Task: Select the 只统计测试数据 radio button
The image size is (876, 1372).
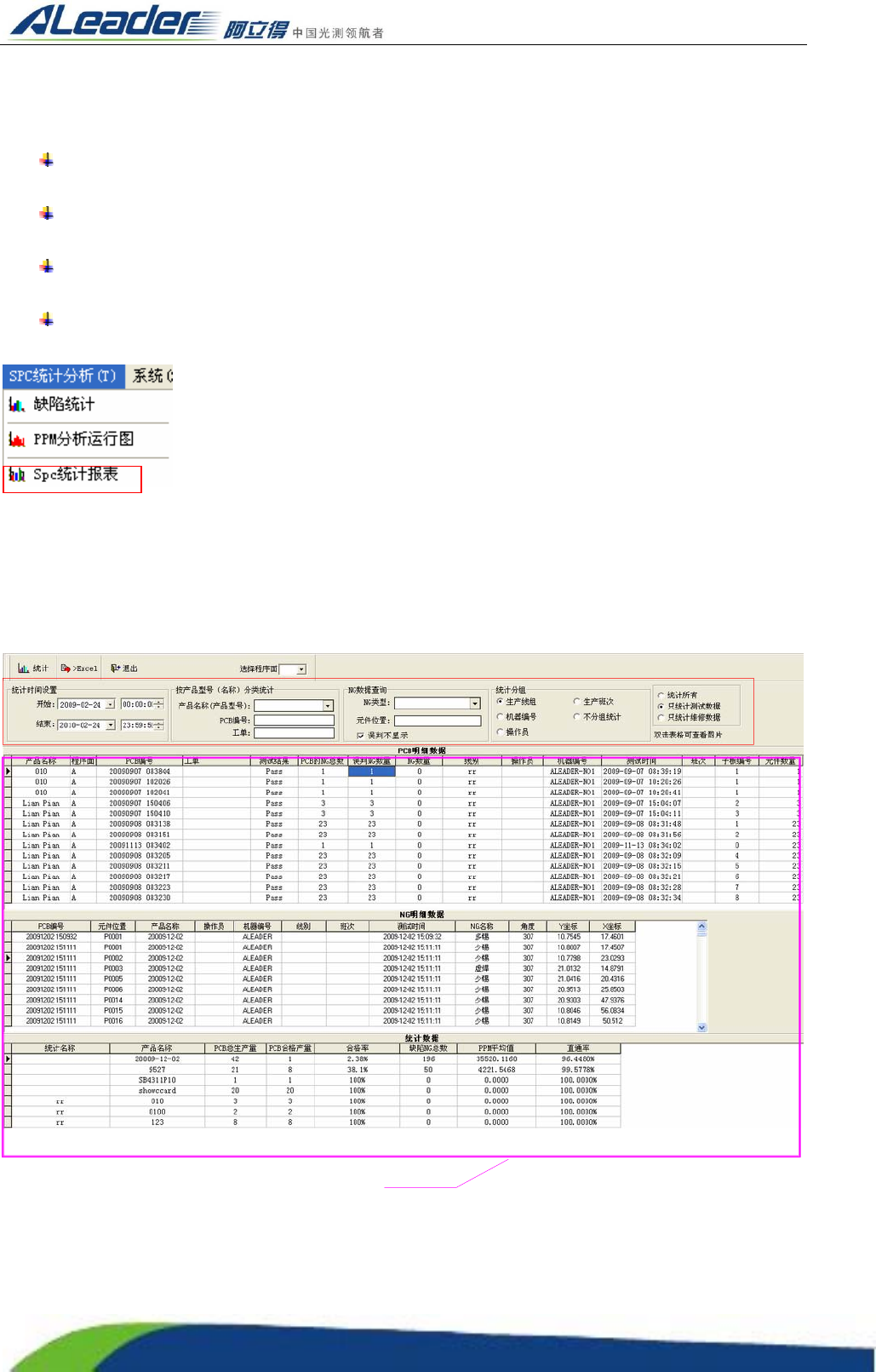Action: click(x=661, y=707)
